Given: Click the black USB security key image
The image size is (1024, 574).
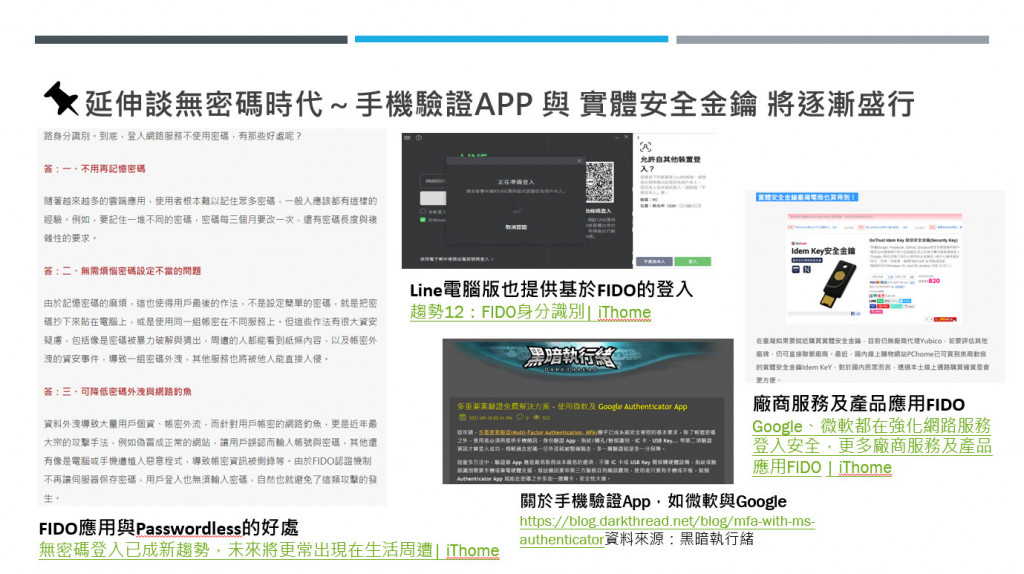Looking at the screenshot, I should click(x=838, y=284).
